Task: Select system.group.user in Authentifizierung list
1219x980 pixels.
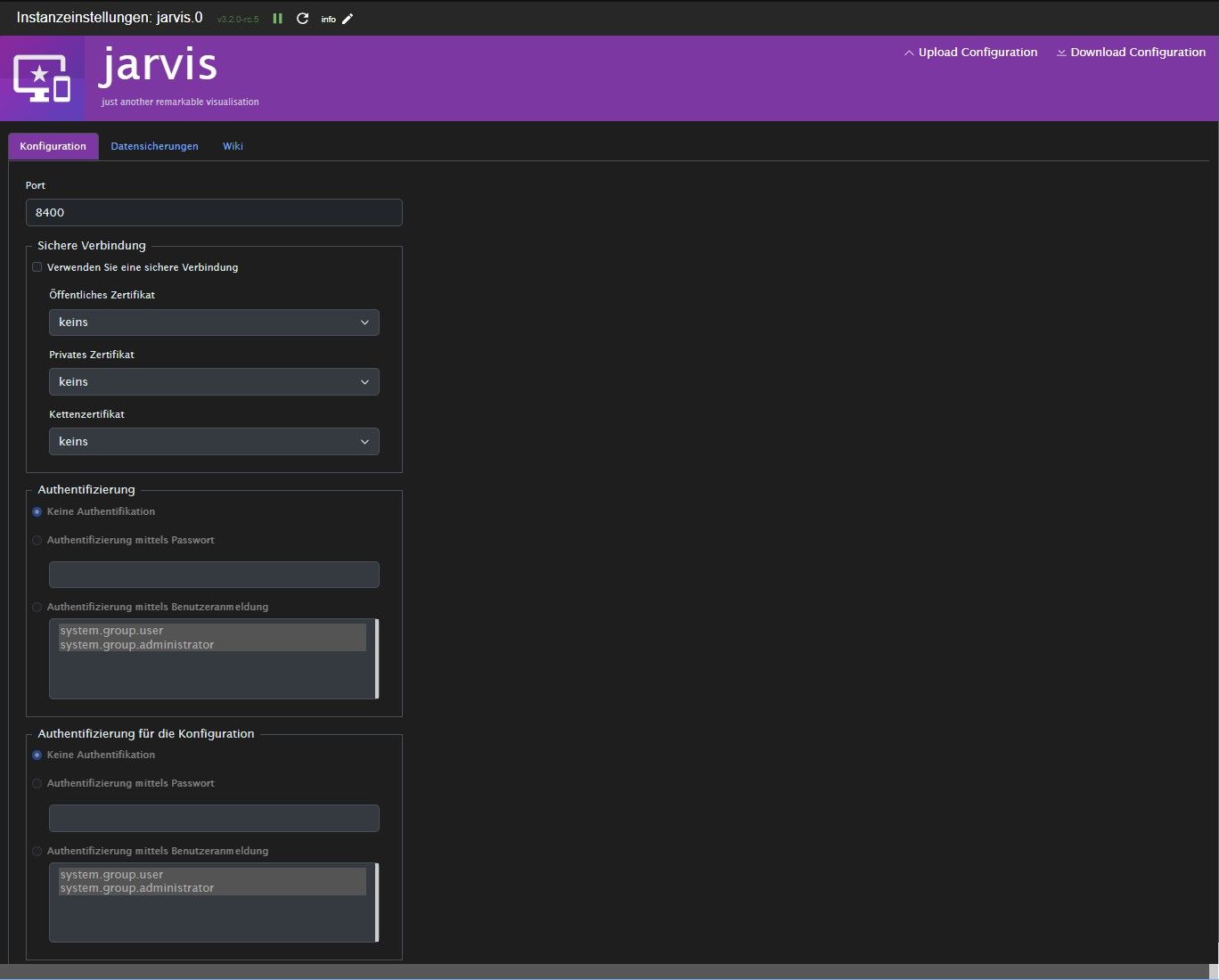Action: coord(212,631)
